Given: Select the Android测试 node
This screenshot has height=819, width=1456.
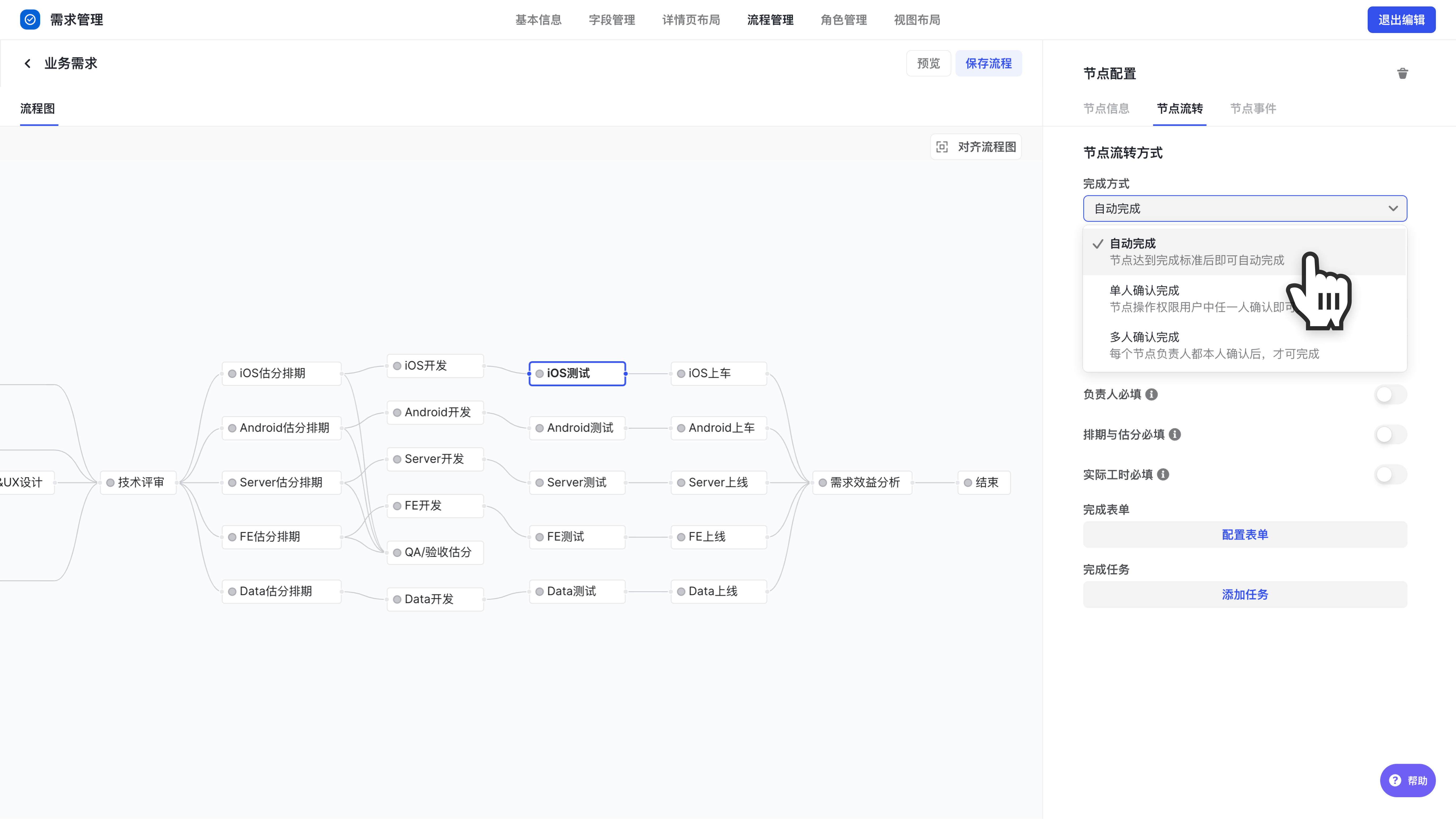Looking at the screenshot, I should [x=577, y=428].
